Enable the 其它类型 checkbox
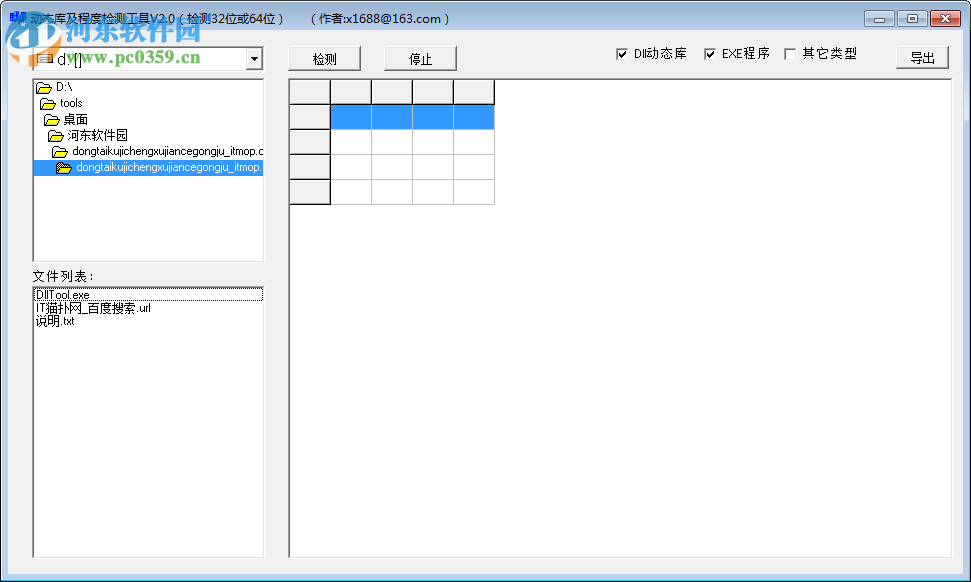971x582 pixels. [790, 54]
